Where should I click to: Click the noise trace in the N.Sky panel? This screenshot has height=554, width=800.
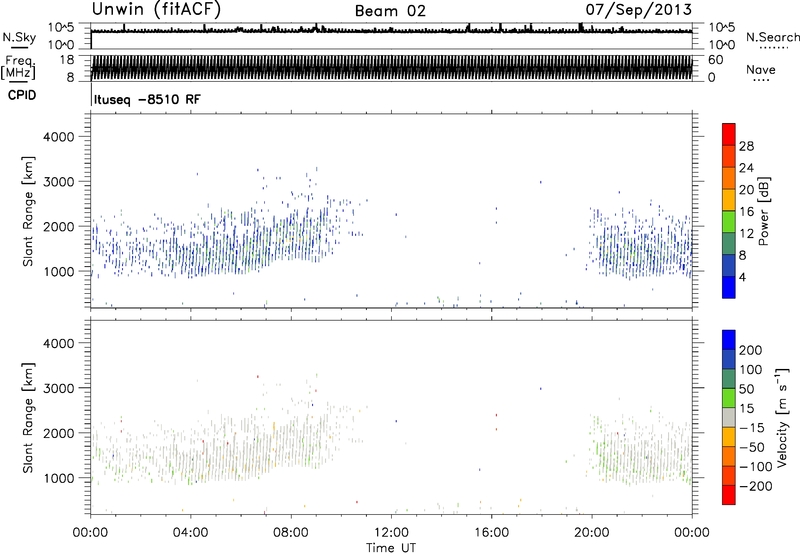click(x=391, y=31)
